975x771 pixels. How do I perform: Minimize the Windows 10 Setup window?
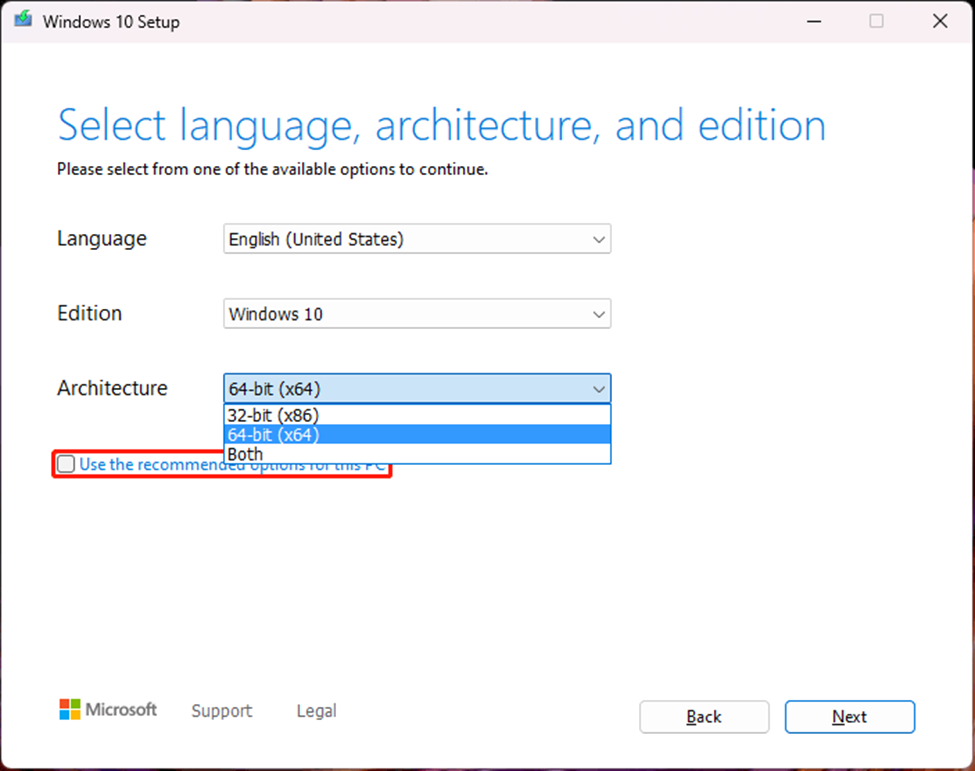(814, 21)
